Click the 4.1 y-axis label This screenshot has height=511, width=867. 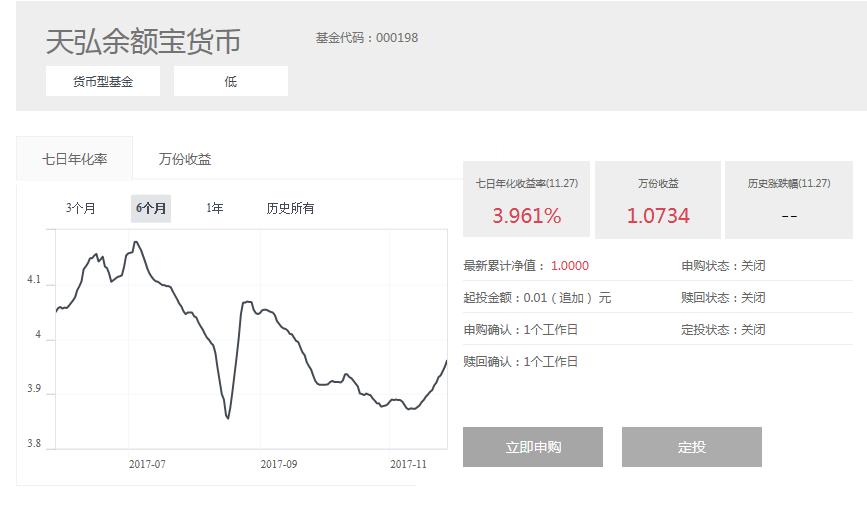tap(34, 280)
